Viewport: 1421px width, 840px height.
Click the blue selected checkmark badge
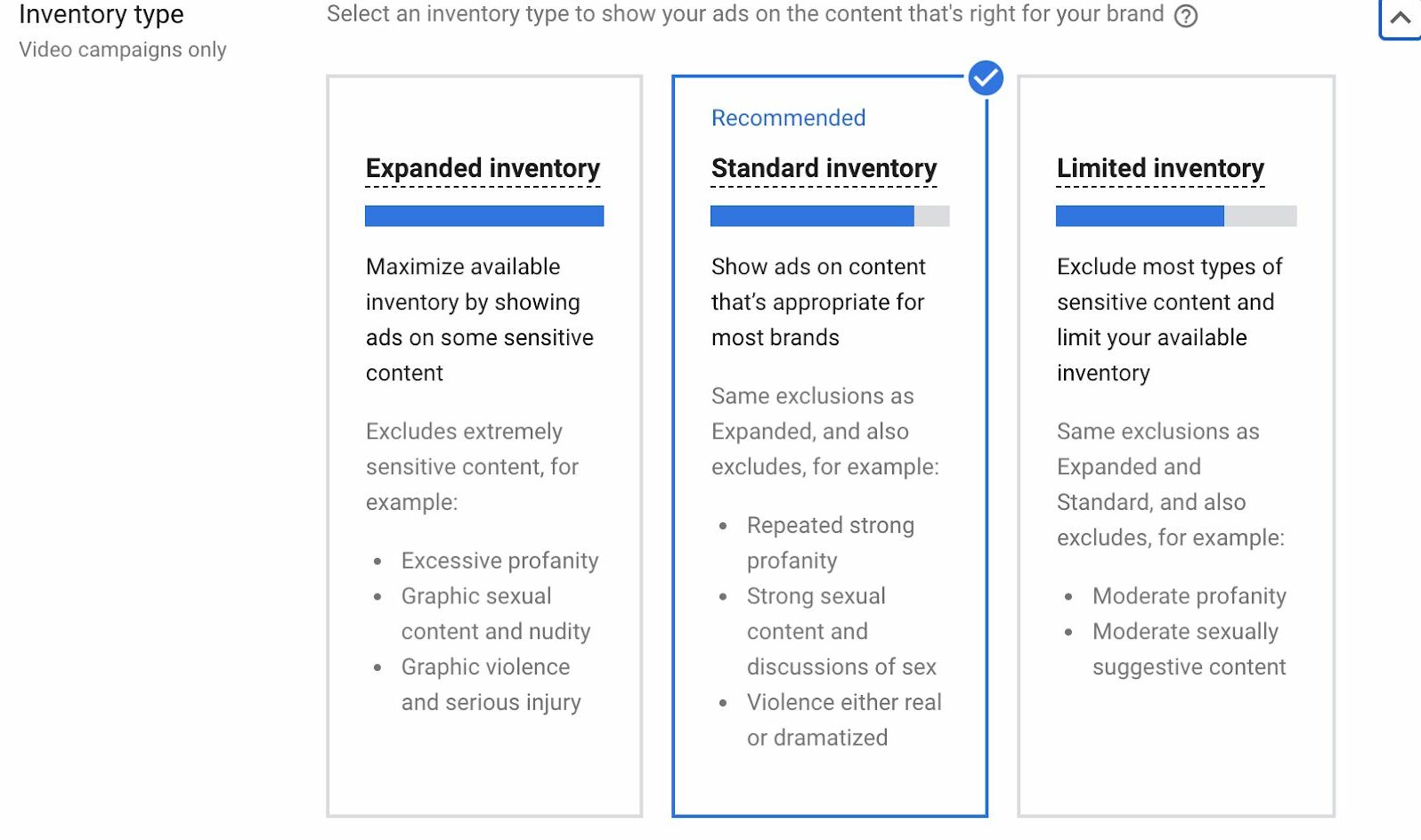(x=986, y=78)
